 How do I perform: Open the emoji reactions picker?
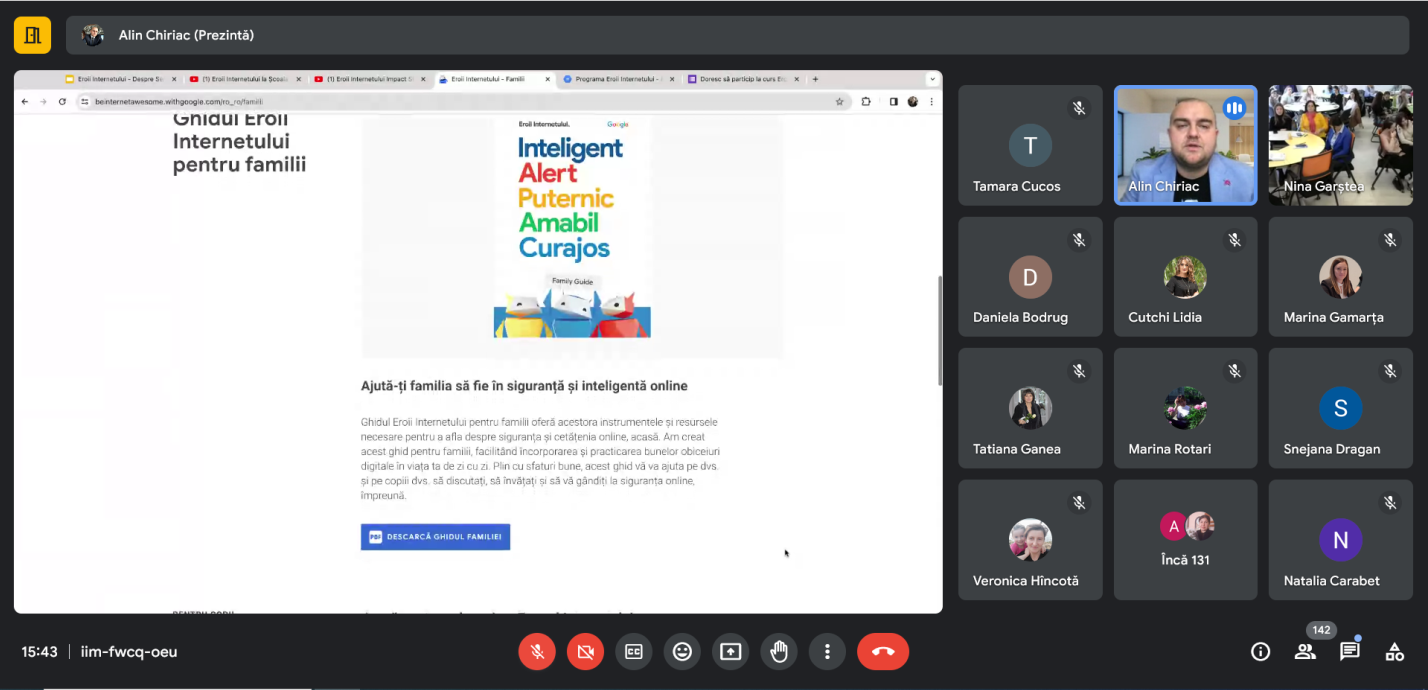point(682,652)
